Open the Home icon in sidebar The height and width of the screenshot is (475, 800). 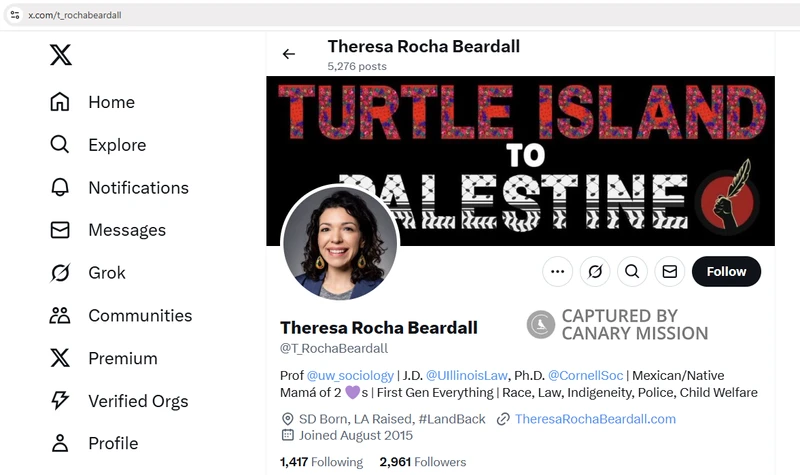pos(60,102)
